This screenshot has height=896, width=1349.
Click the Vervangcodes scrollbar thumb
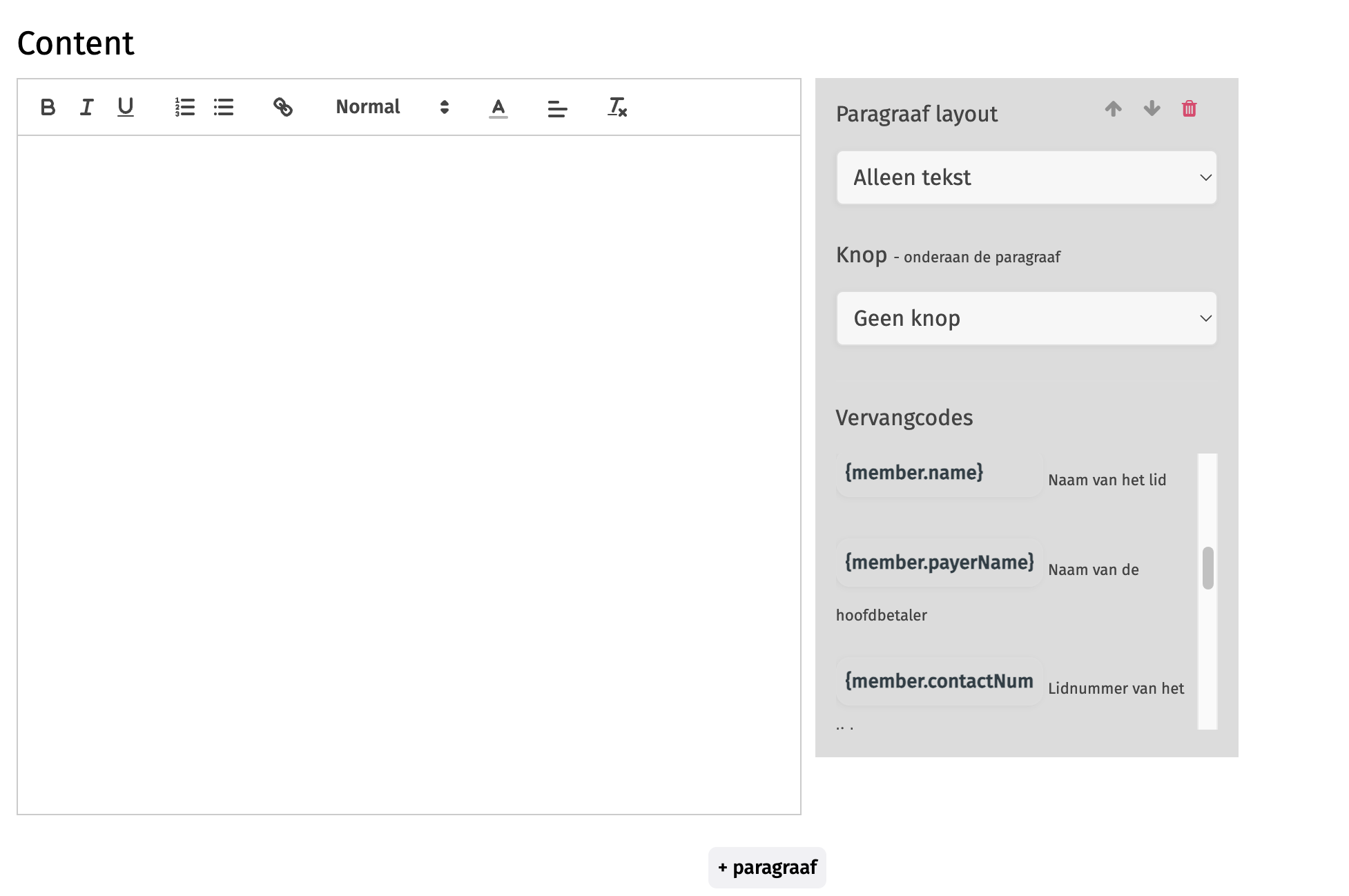pos(1207,568)
